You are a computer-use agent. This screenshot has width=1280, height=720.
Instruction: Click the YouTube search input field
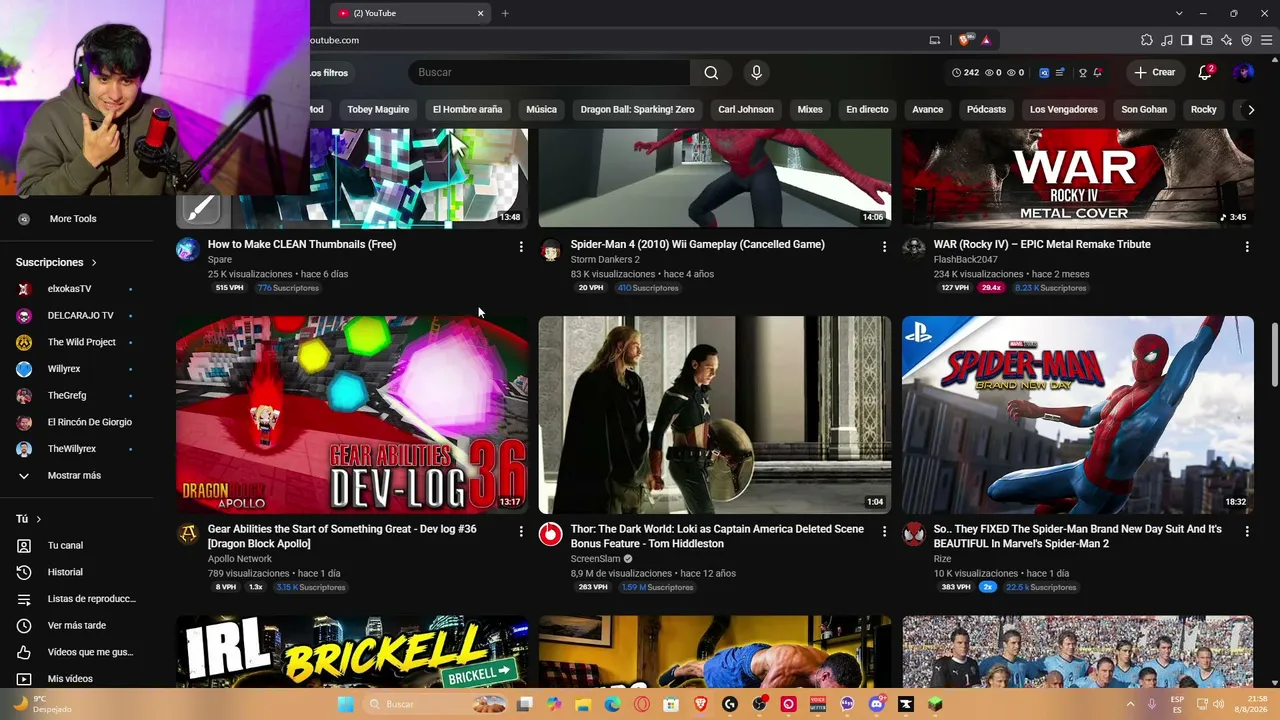pos(549,72)
